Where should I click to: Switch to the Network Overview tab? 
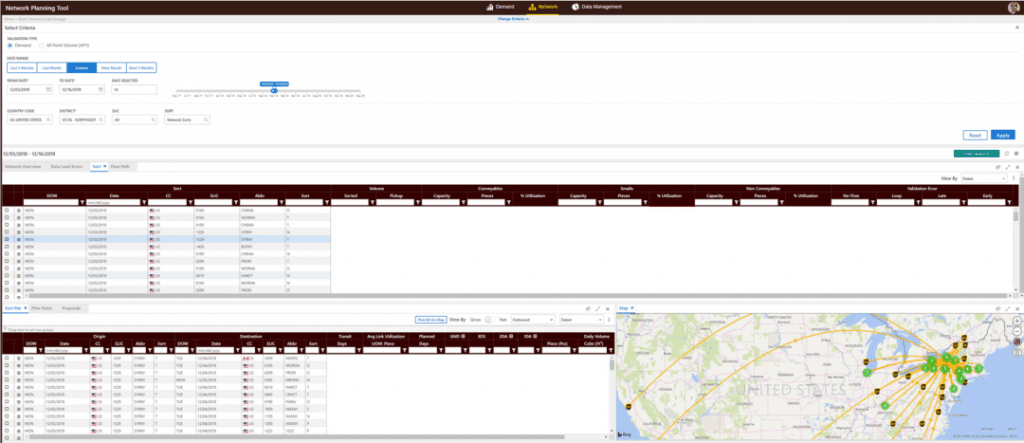point(23,166)
